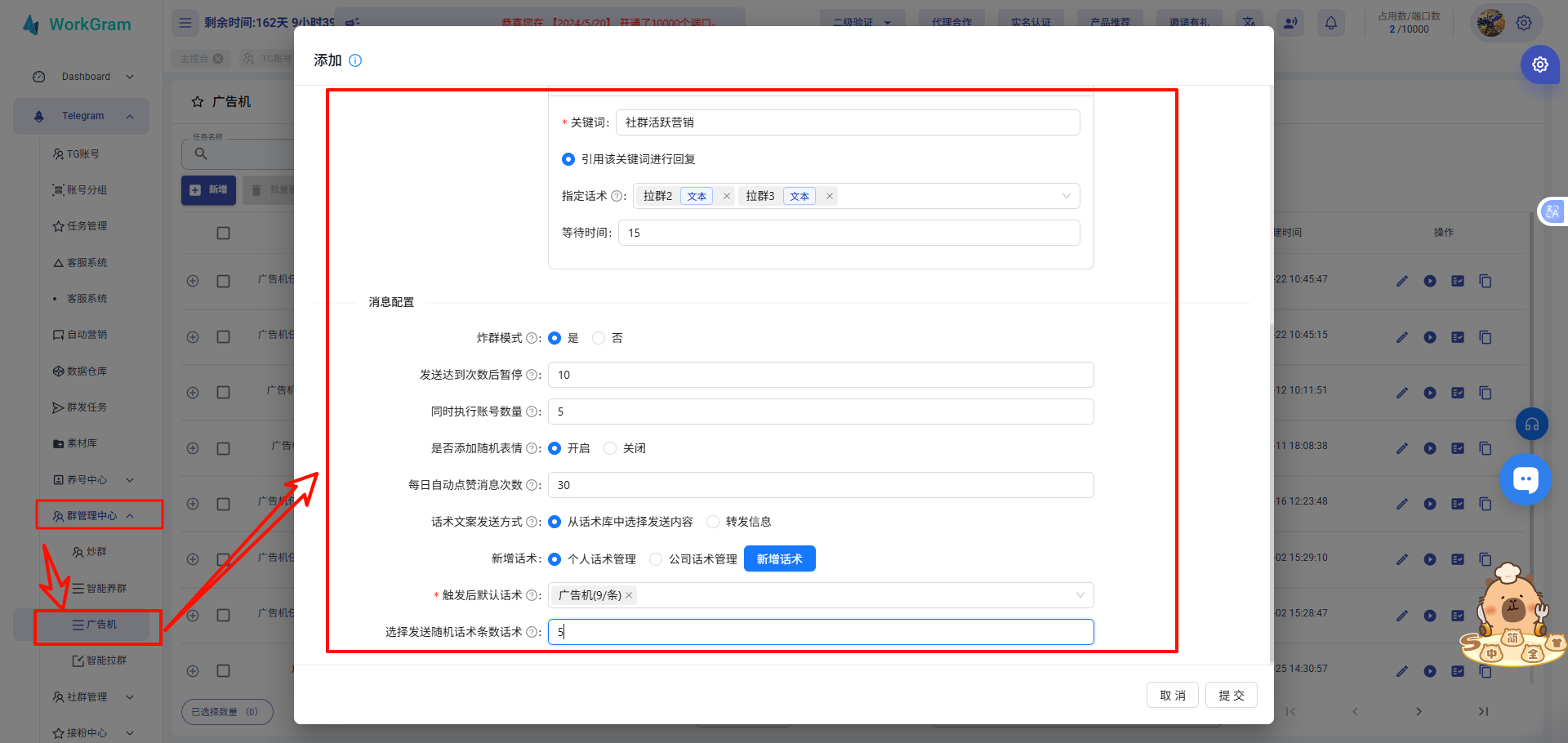Image resolution: width=1568 pixels, height=743 pixels.
Task: Open the 触发后默认话术 dropdown
Action: coord(1080,595)
